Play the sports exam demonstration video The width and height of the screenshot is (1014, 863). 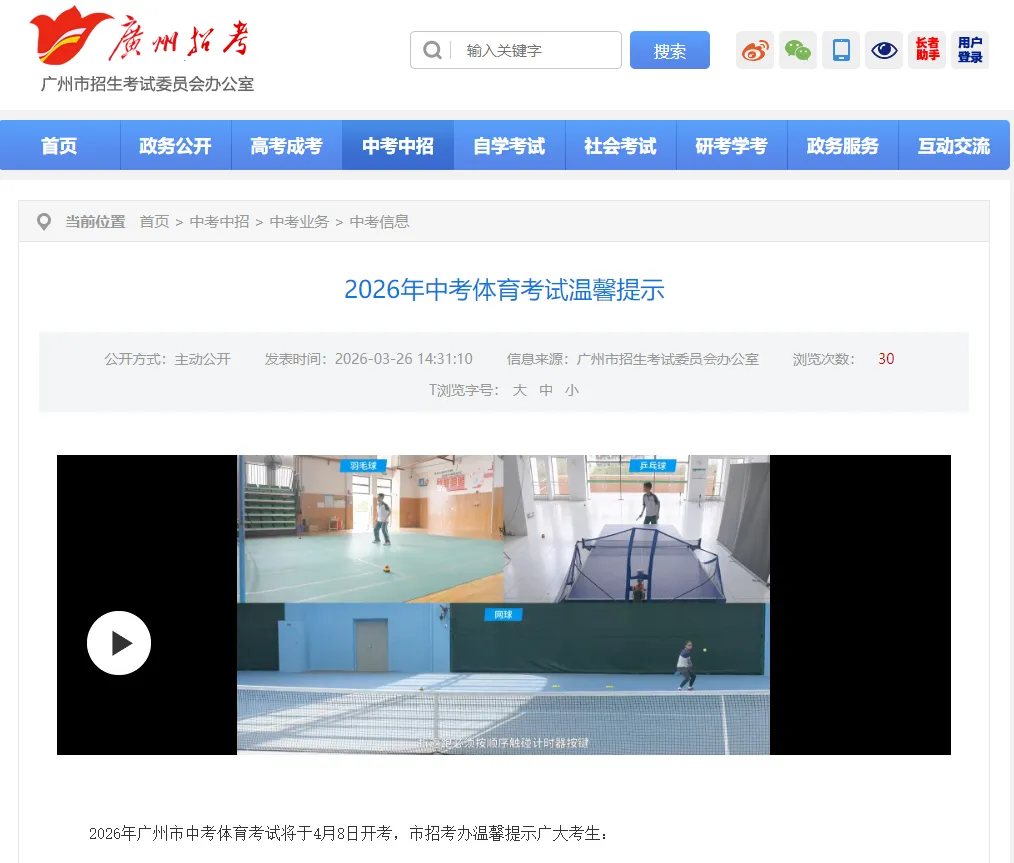pyautogui.click(x=118, y=643)
